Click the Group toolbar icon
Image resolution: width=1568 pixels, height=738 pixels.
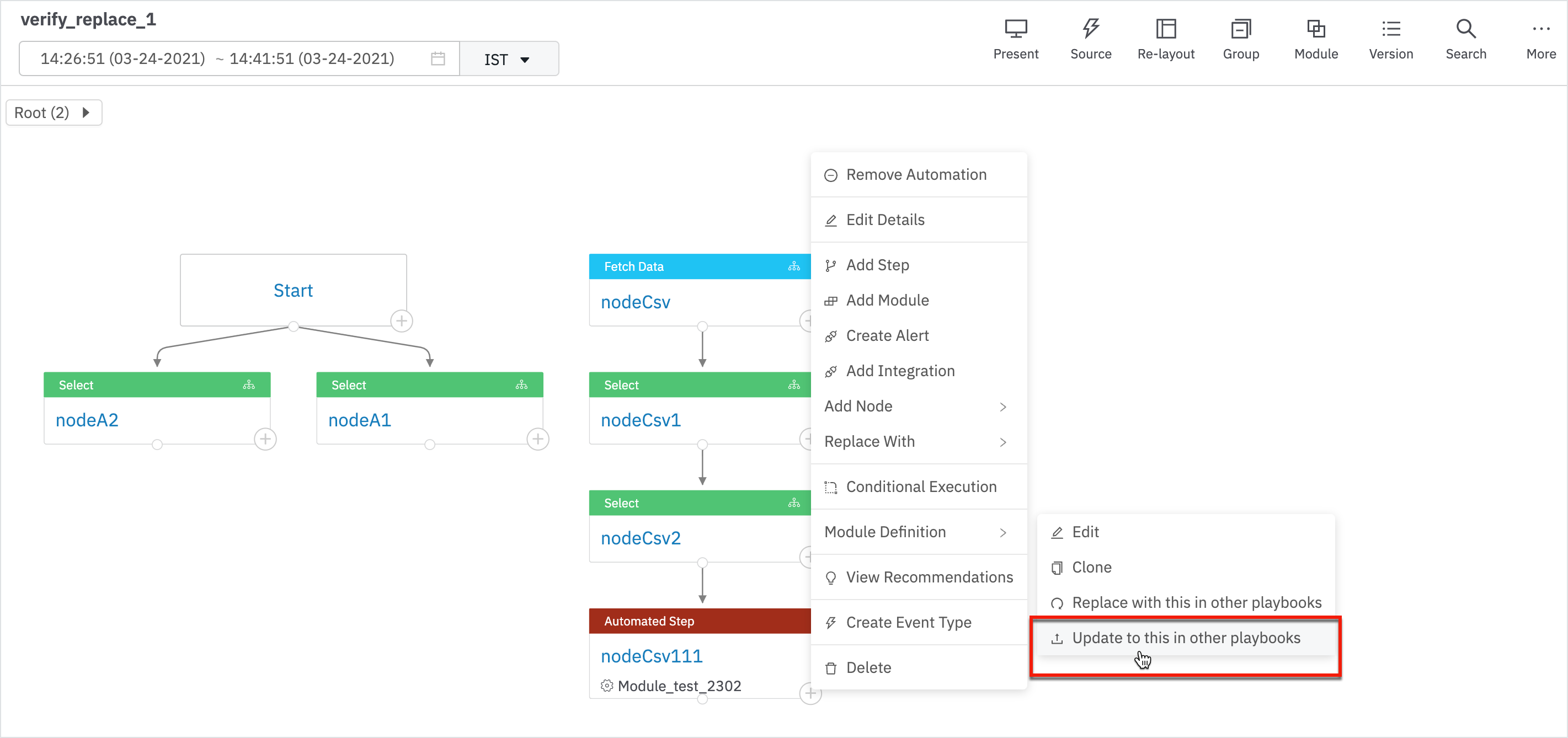pos(1240,29)
